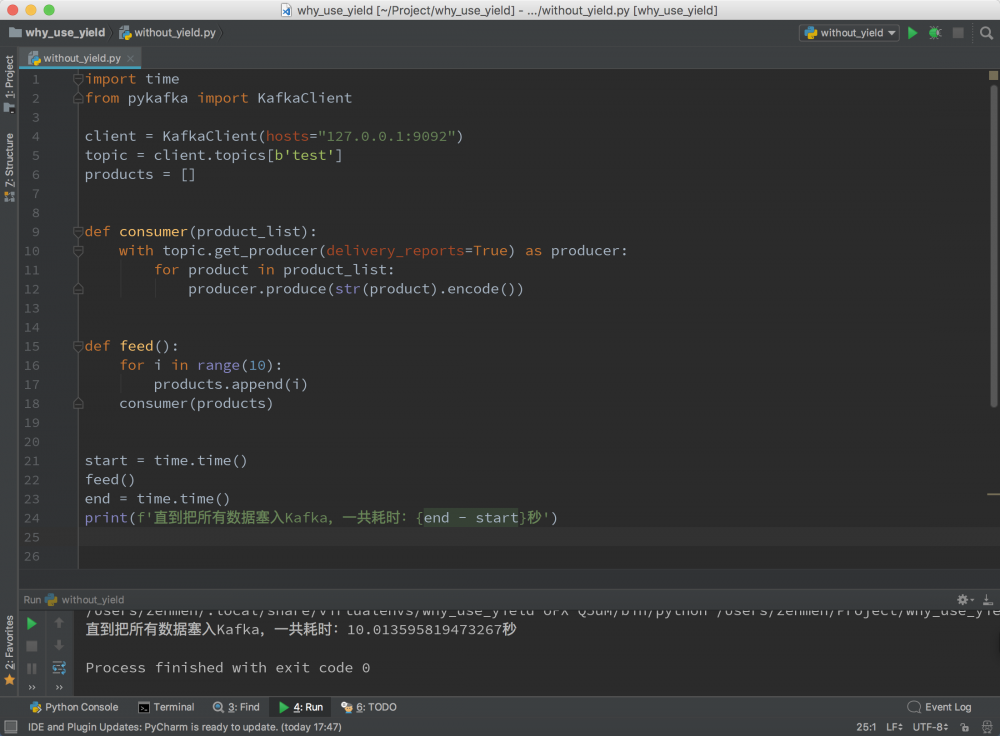Toggle tool window bars at bottom-left corner

[x=10, y=727]
